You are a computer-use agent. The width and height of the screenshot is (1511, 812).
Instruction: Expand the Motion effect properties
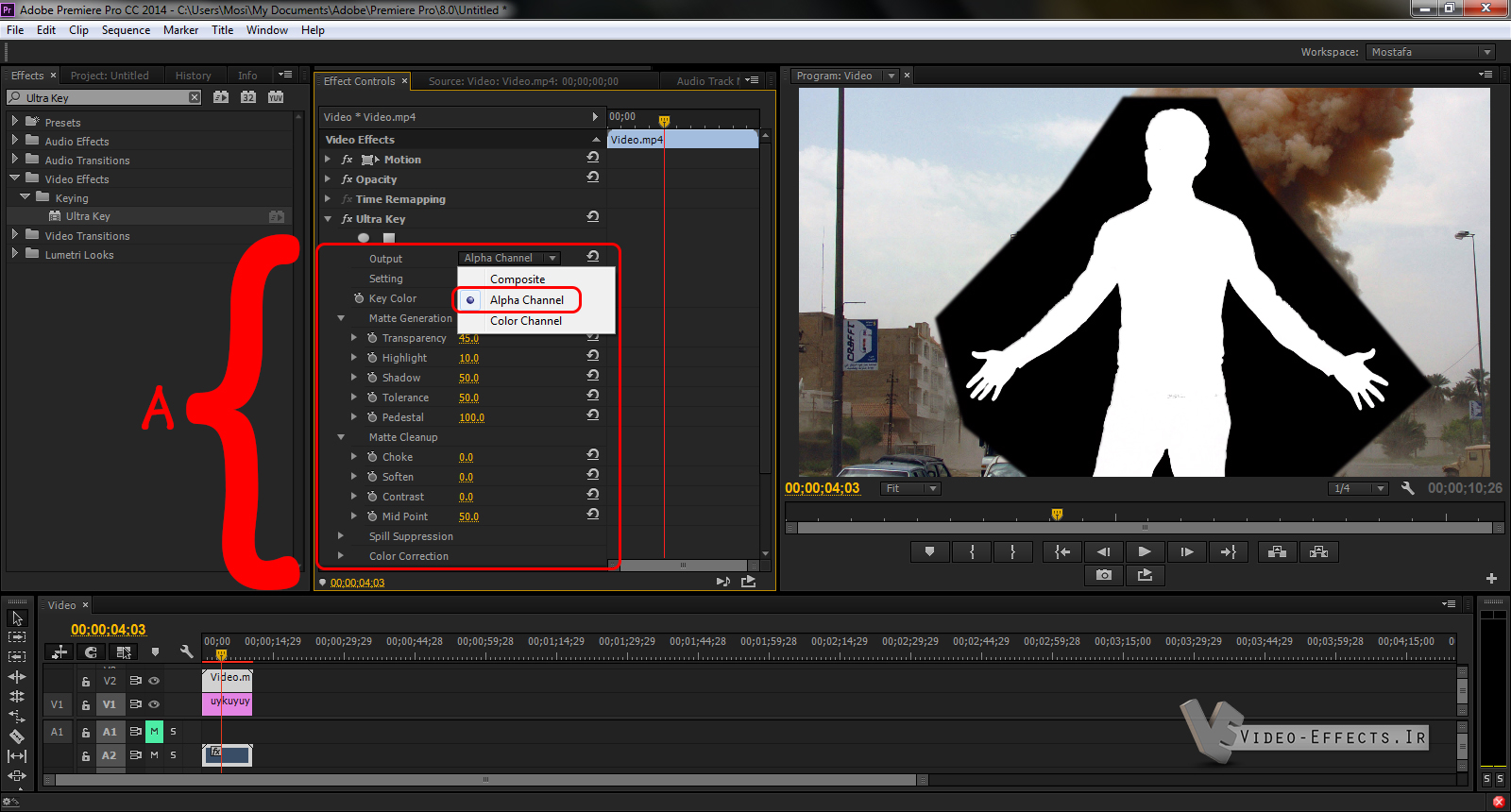(328, 159)
